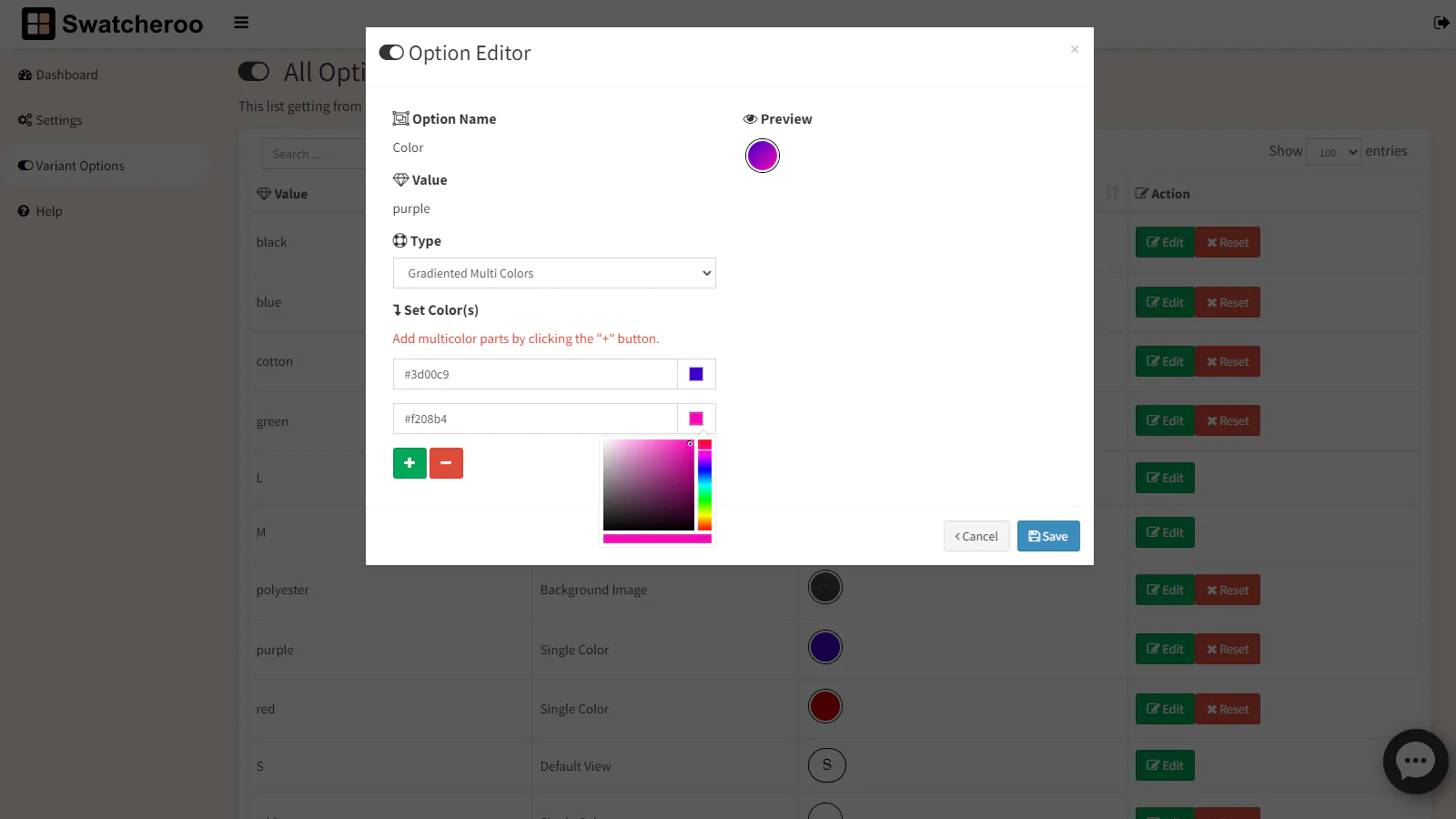Click the Action column header
Image resolution: width=1456 pixels, height=819 pixels.
pos(1163,194)
